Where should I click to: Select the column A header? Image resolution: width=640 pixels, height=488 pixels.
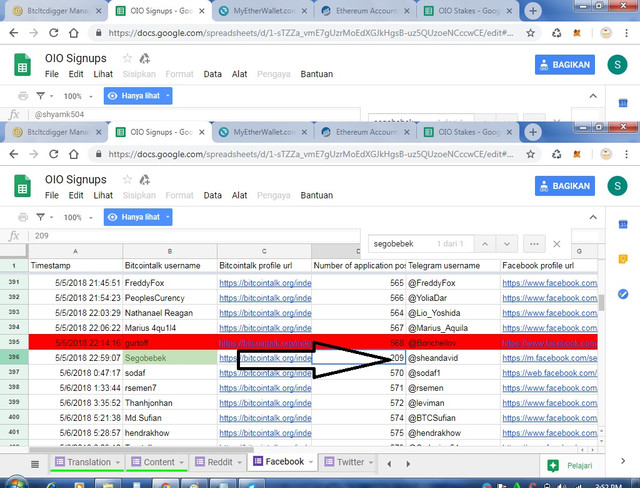coord(76,251)
